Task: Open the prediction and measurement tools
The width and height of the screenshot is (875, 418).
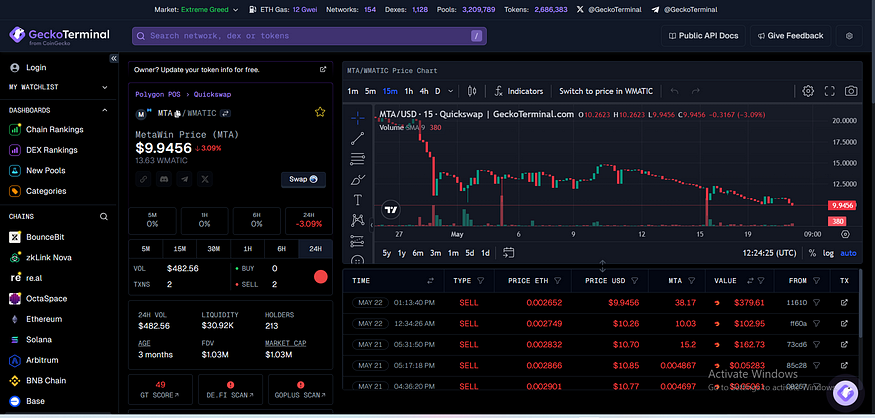Action: pyautogui.click(x=358, y=241)
